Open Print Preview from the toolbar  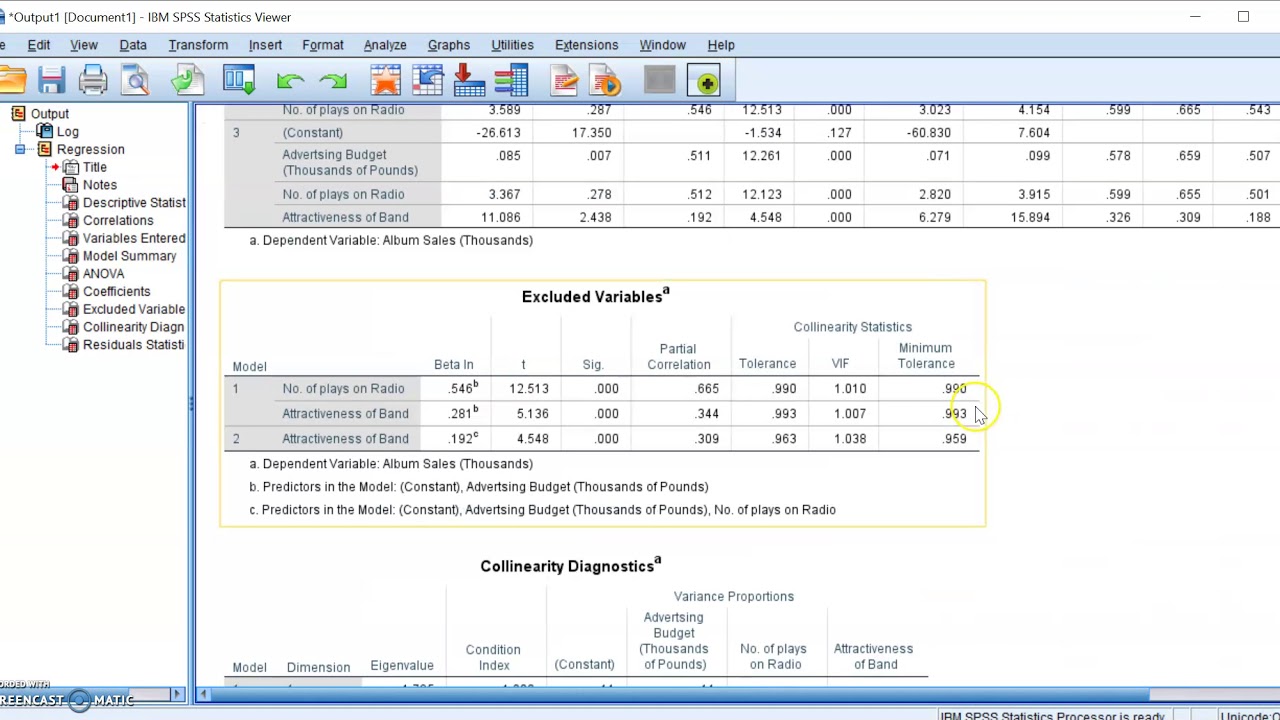pyautogui.click(x=135, y=81)
